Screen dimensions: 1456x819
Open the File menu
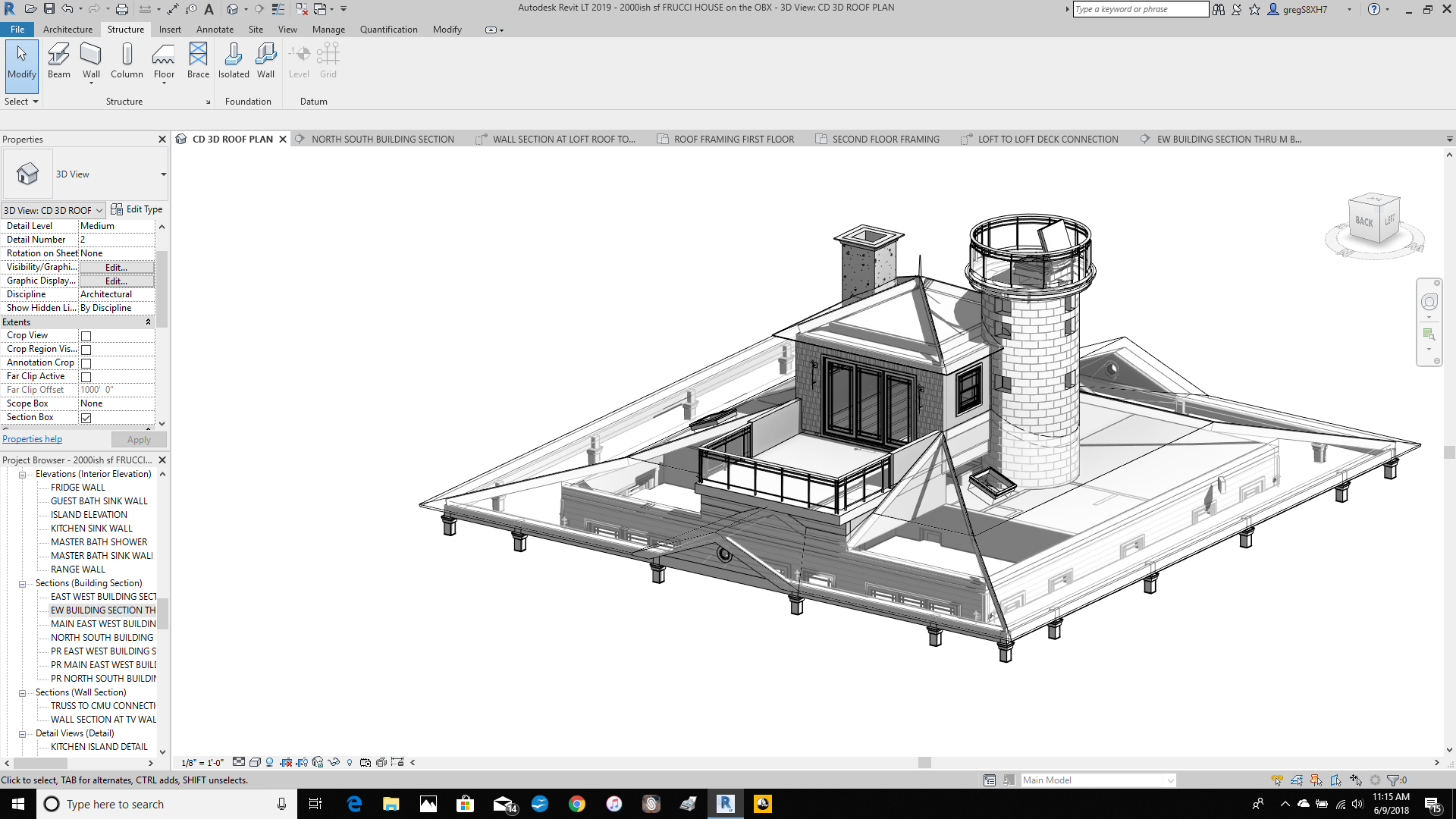tap(17, 30)
